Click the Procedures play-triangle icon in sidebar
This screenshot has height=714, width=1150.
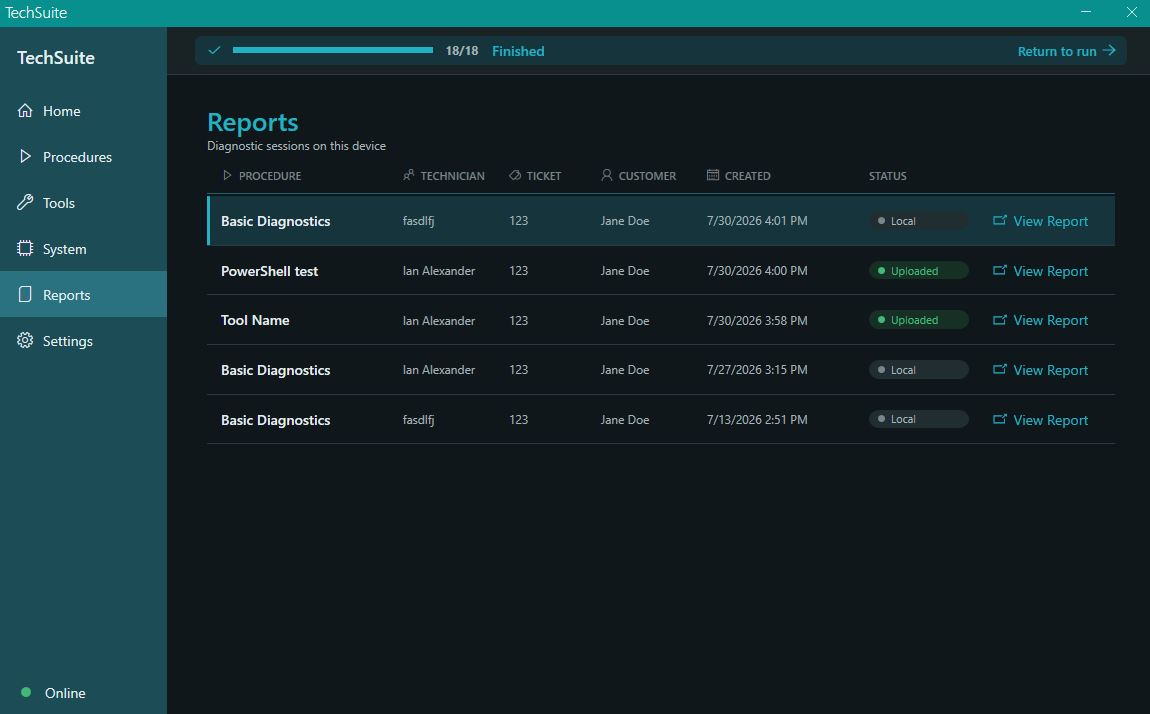pos(25,156)
